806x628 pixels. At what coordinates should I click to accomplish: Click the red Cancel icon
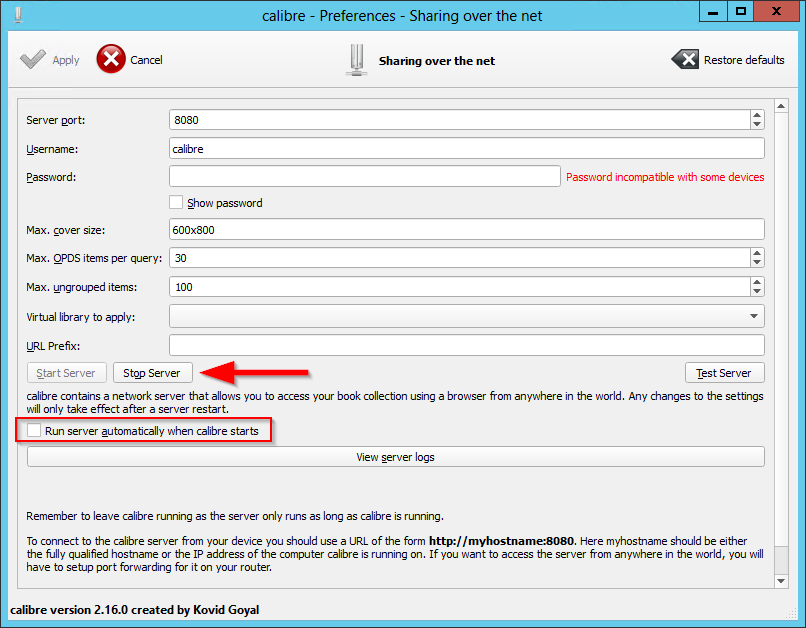111,59
